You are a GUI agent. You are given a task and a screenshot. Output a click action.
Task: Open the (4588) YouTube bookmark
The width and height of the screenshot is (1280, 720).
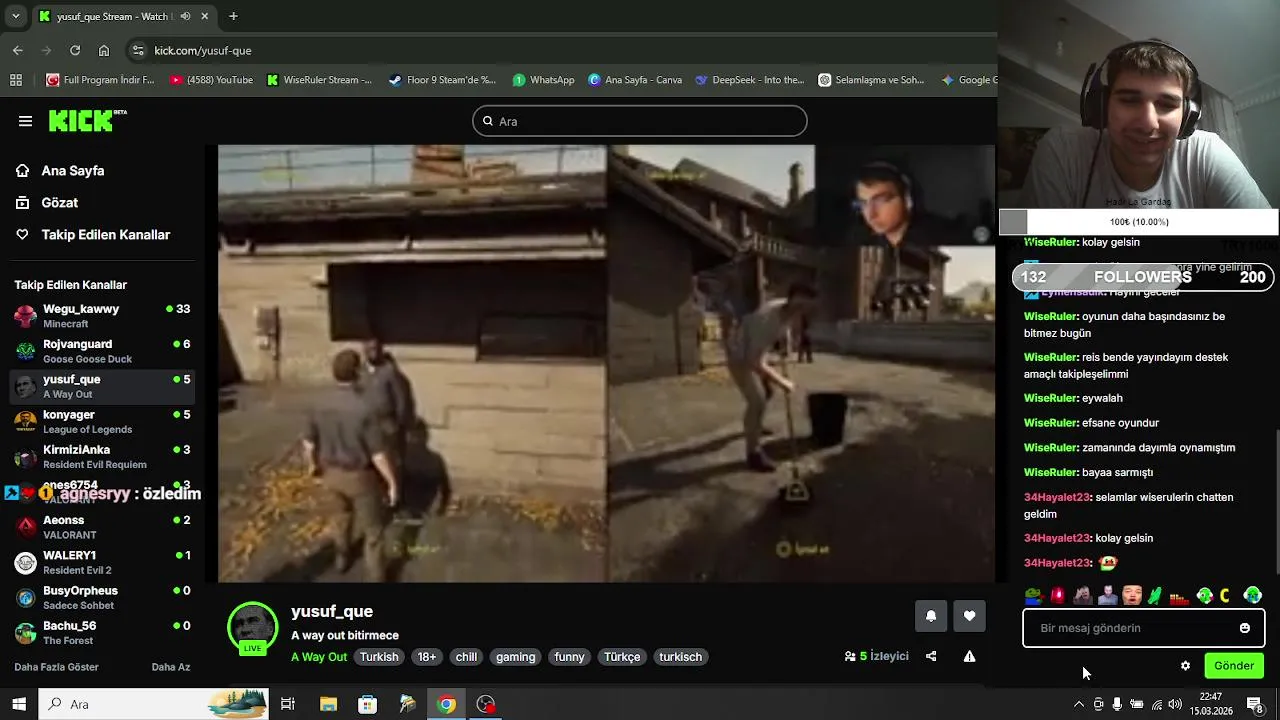(212, 80)
